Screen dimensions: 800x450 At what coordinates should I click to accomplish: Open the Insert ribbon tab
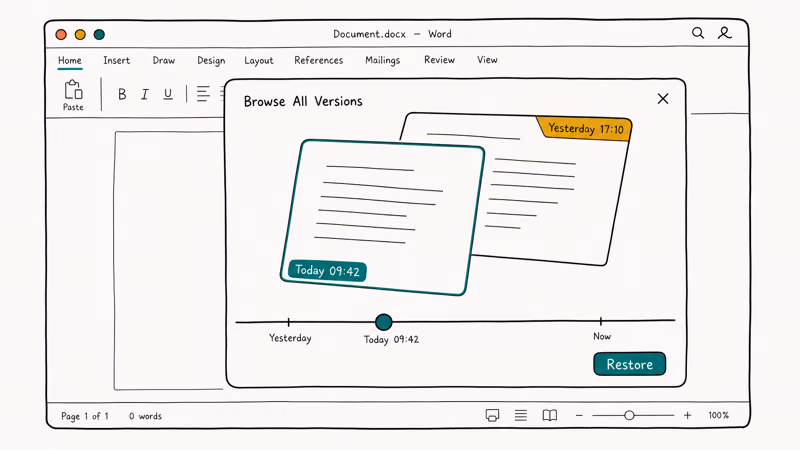pos(116,60)
